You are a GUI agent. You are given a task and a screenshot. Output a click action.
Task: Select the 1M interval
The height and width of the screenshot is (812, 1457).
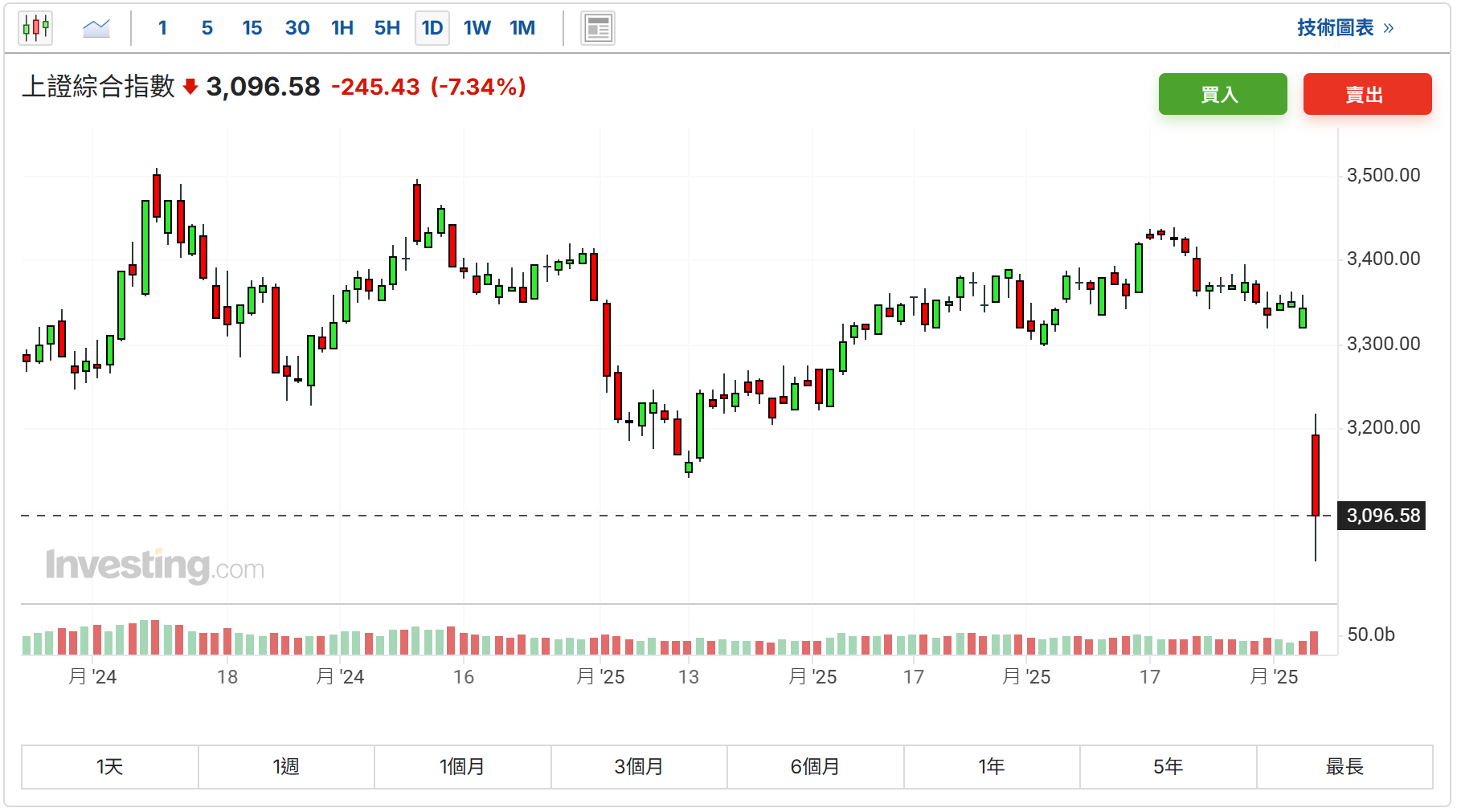tap(522, 28)
